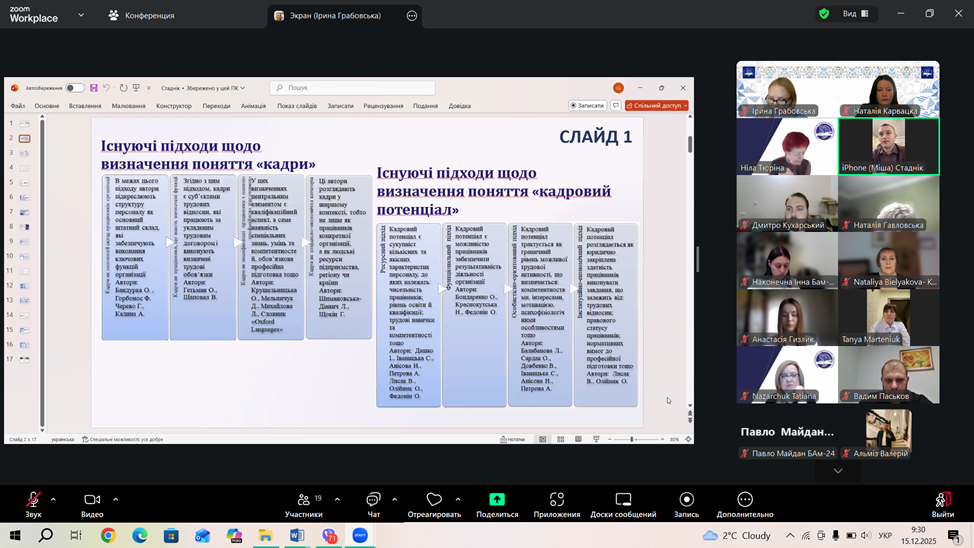974x548 pixels.
Task: Unmute the microphone with Звук button
Action: (33, 500)
